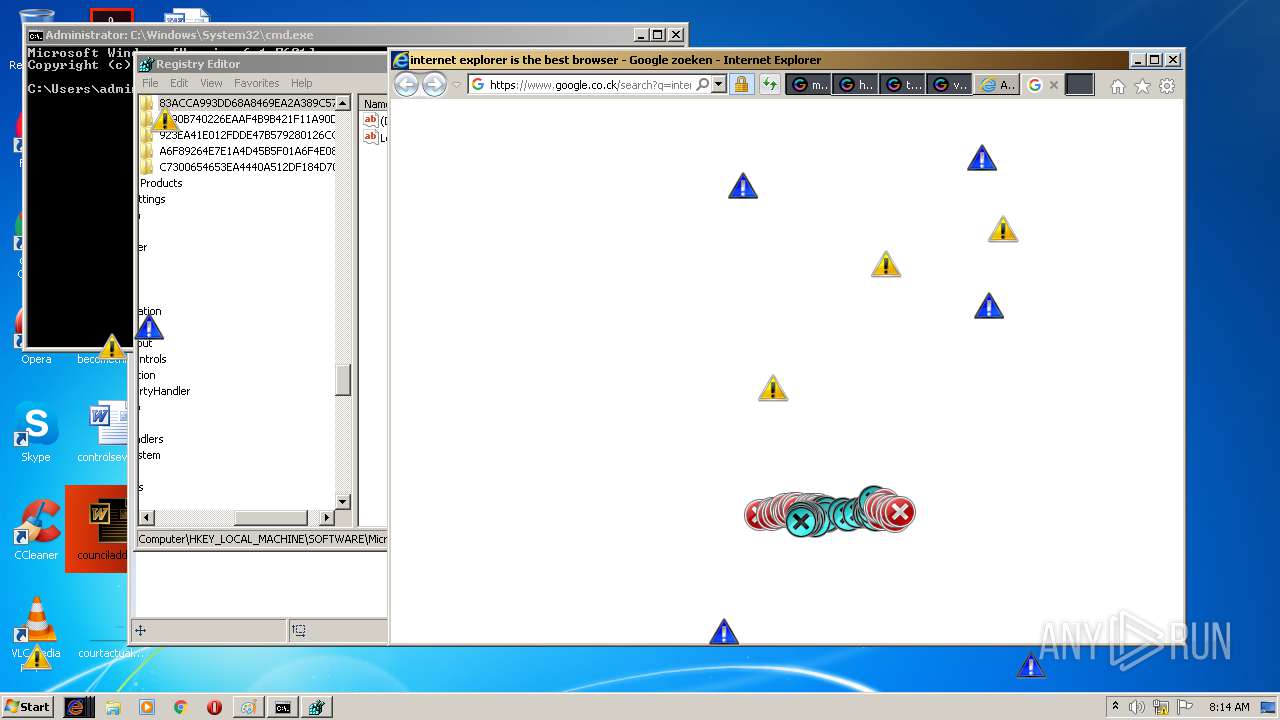Select registry key C7300654653EA4440A512DF184D7

[247, 167]
